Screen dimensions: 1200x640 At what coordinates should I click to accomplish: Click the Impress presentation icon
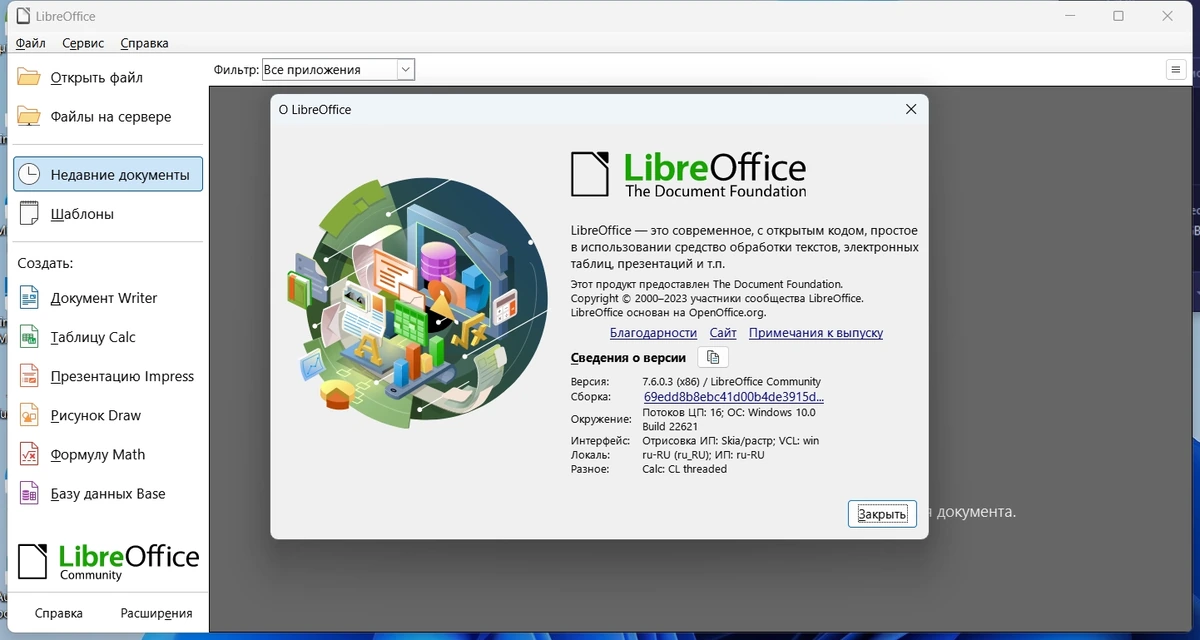pyautogui.click(x=30, y=376)
